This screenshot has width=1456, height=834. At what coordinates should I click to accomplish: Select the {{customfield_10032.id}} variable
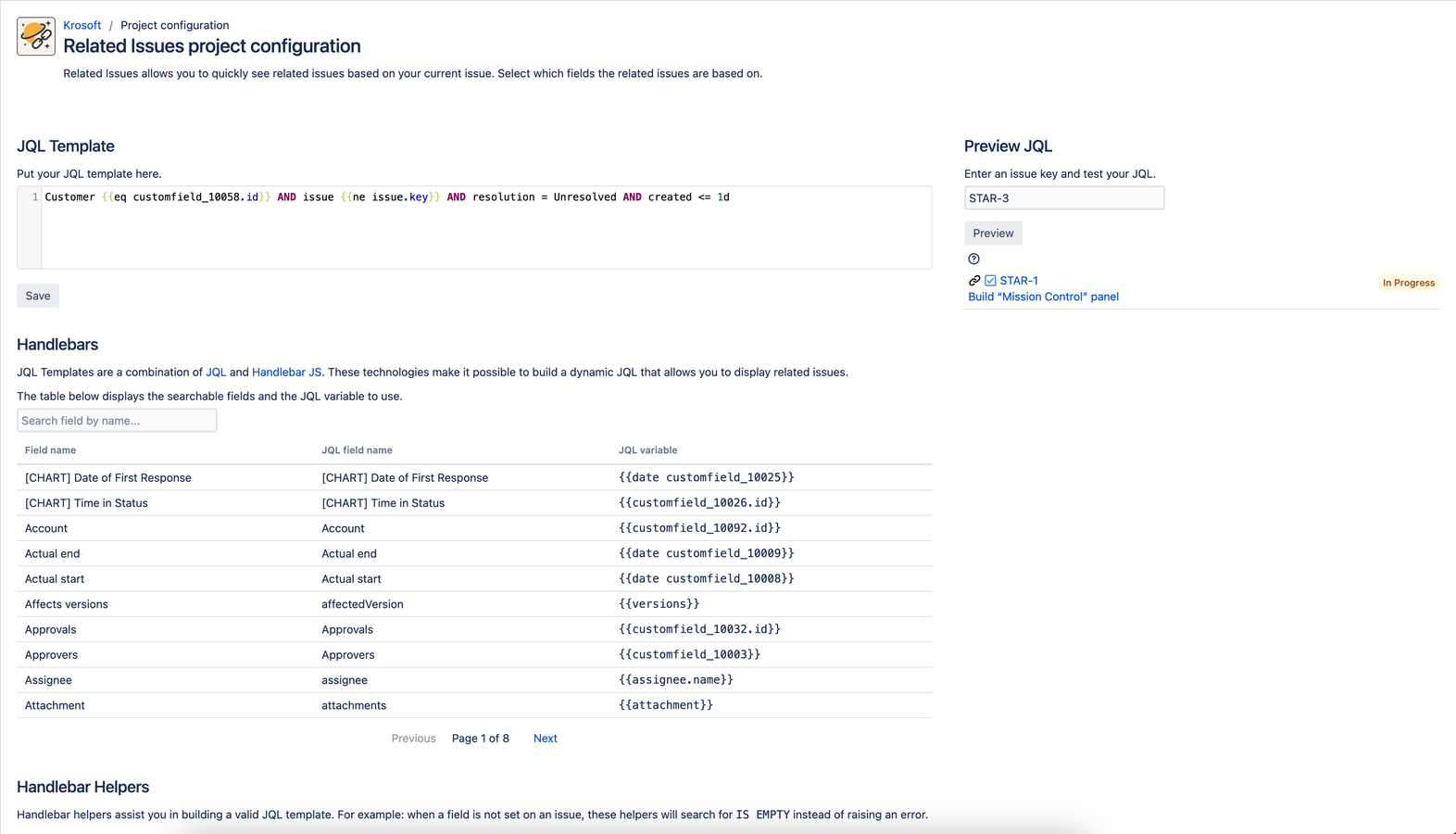coord(699,629)
